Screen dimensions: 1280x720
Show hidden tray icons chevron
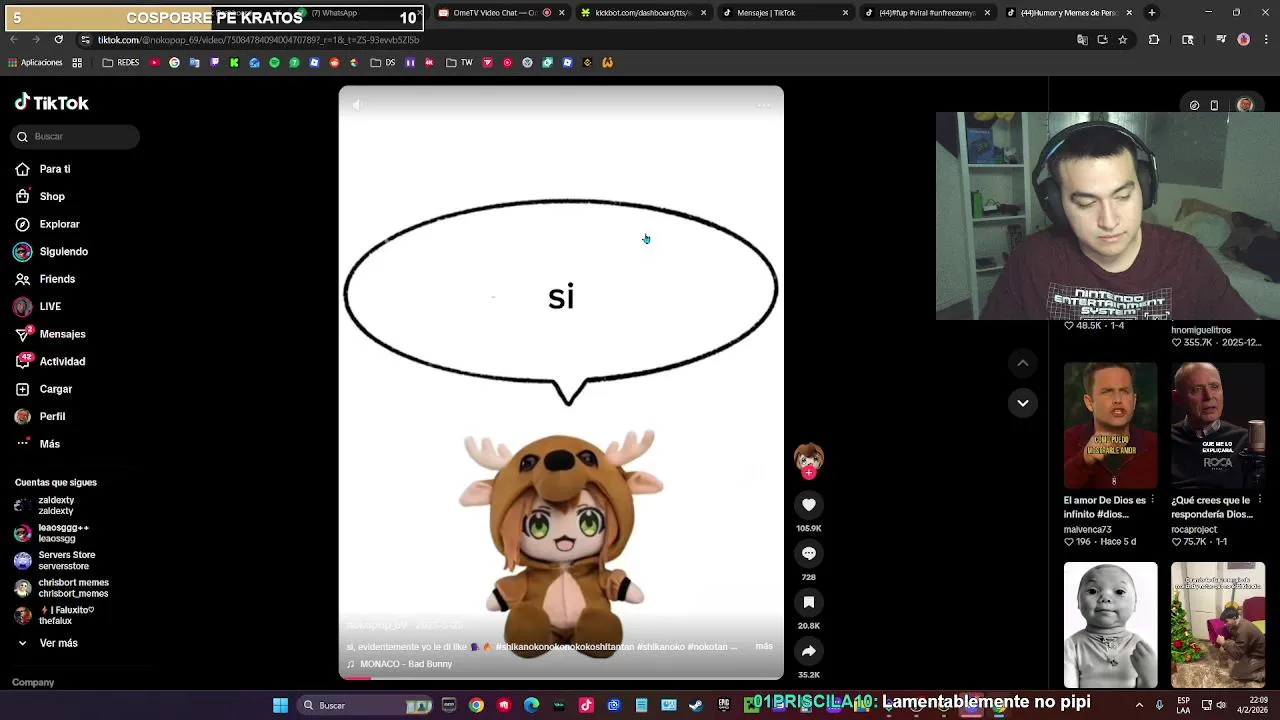click(x=1139, y=705)
